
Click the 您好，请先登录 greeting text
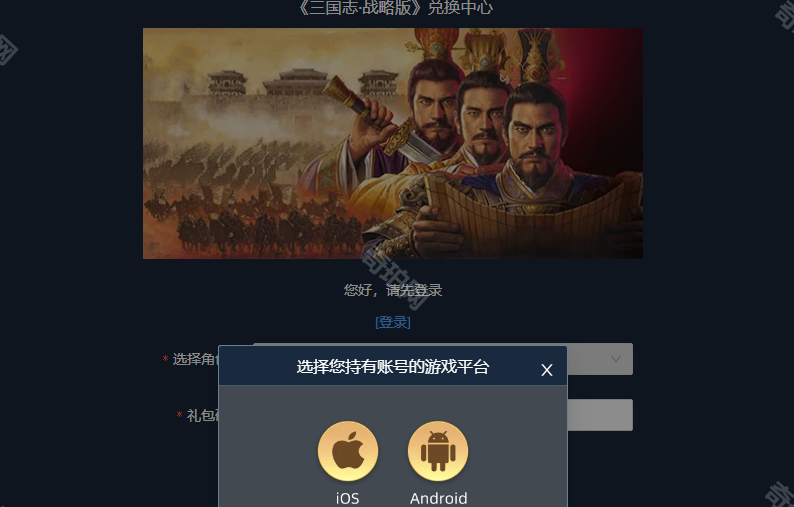point(393,290)
